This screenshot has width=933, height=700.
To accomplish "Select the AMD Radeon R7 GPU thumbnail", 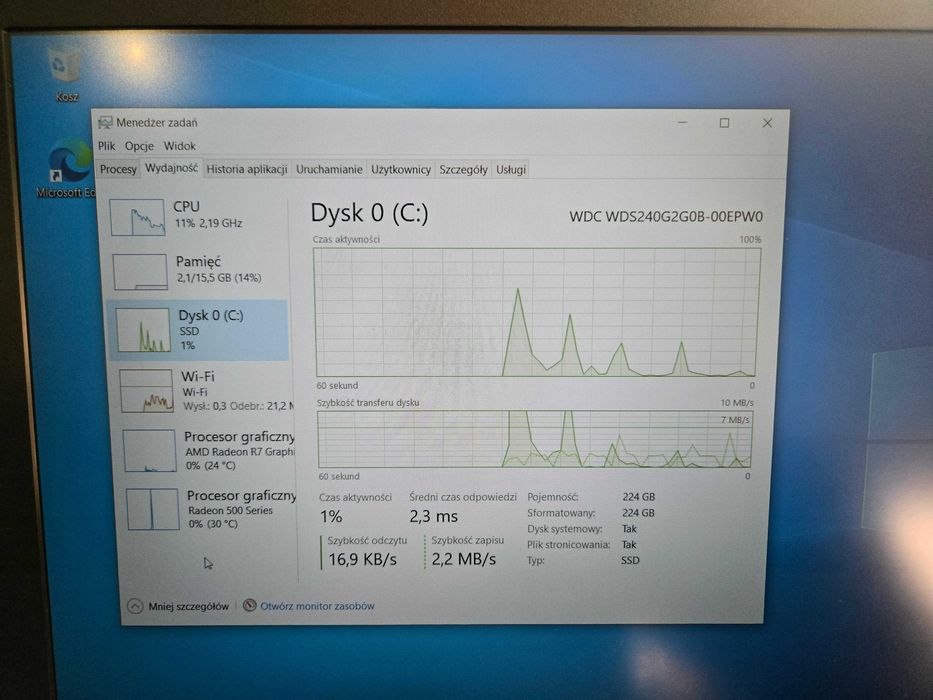I will 149,451.
